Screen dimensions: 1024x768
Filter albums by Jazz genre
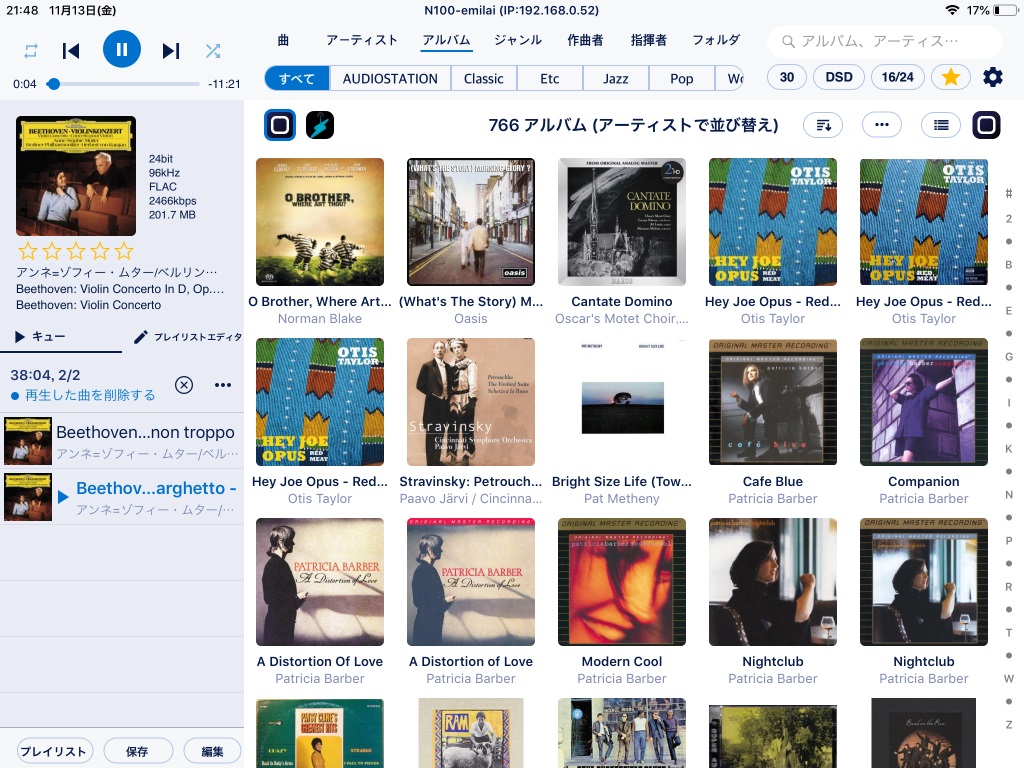click(x=616, y=78)
